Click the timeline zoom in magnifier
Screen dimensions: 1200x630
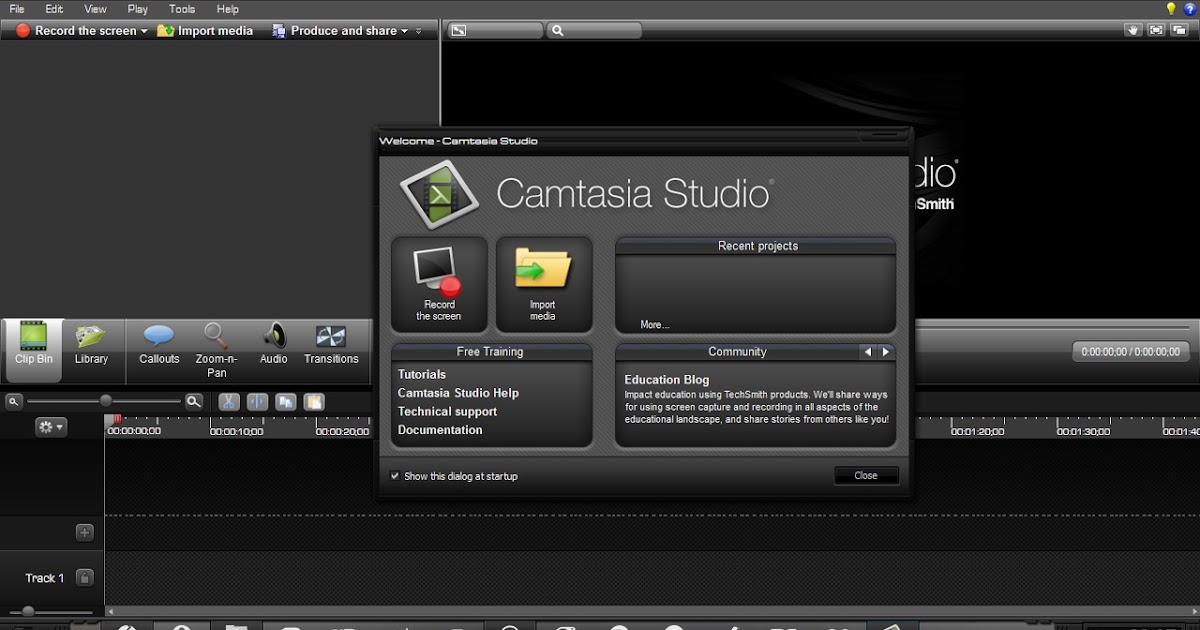[x=194, y=401]
